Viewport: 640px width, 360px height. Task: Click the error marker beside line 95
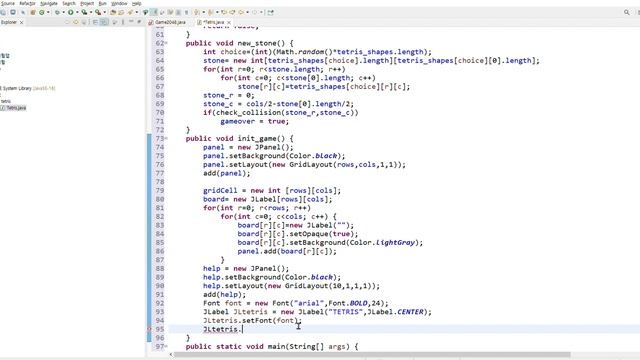pyautogui.click(x=149, y=329)
